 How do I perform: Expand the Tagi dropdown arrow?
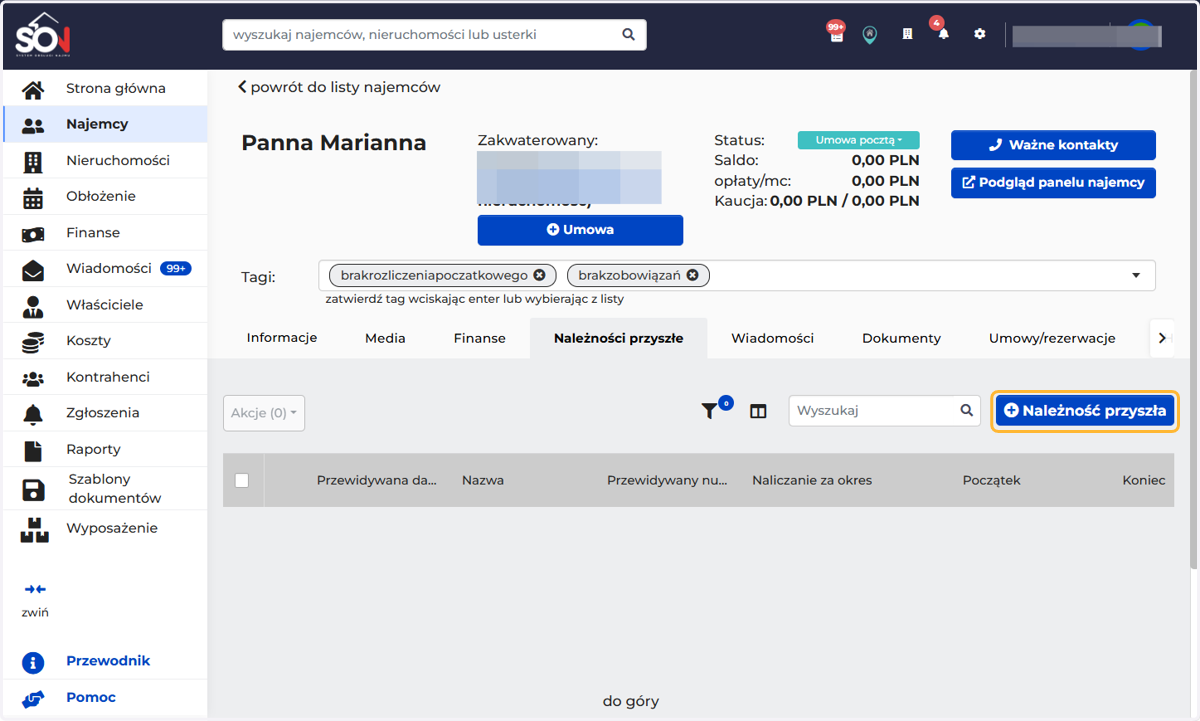(x=1136, y=275)
